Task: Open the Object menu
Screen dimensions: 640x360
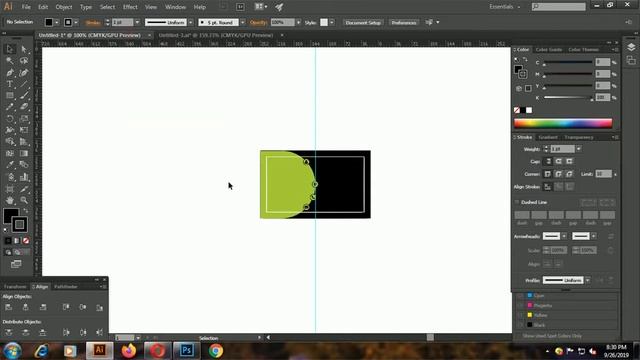Action: coord(64,7)
